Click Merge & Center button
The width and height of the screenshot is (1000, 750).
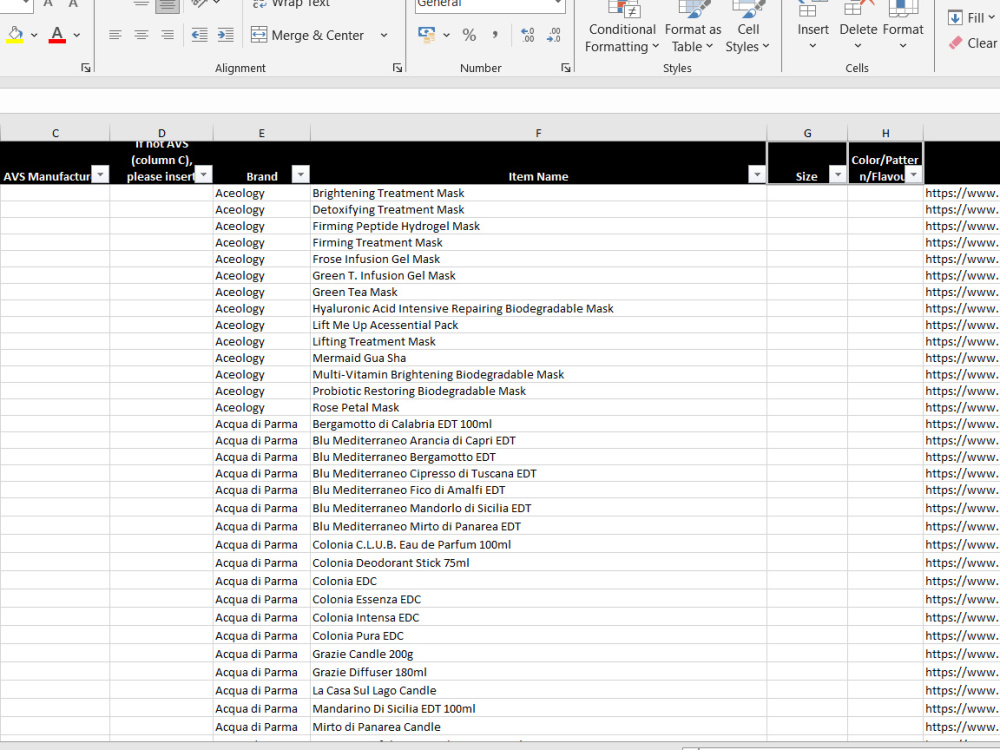pyautogui.click(x=307, y=35)
